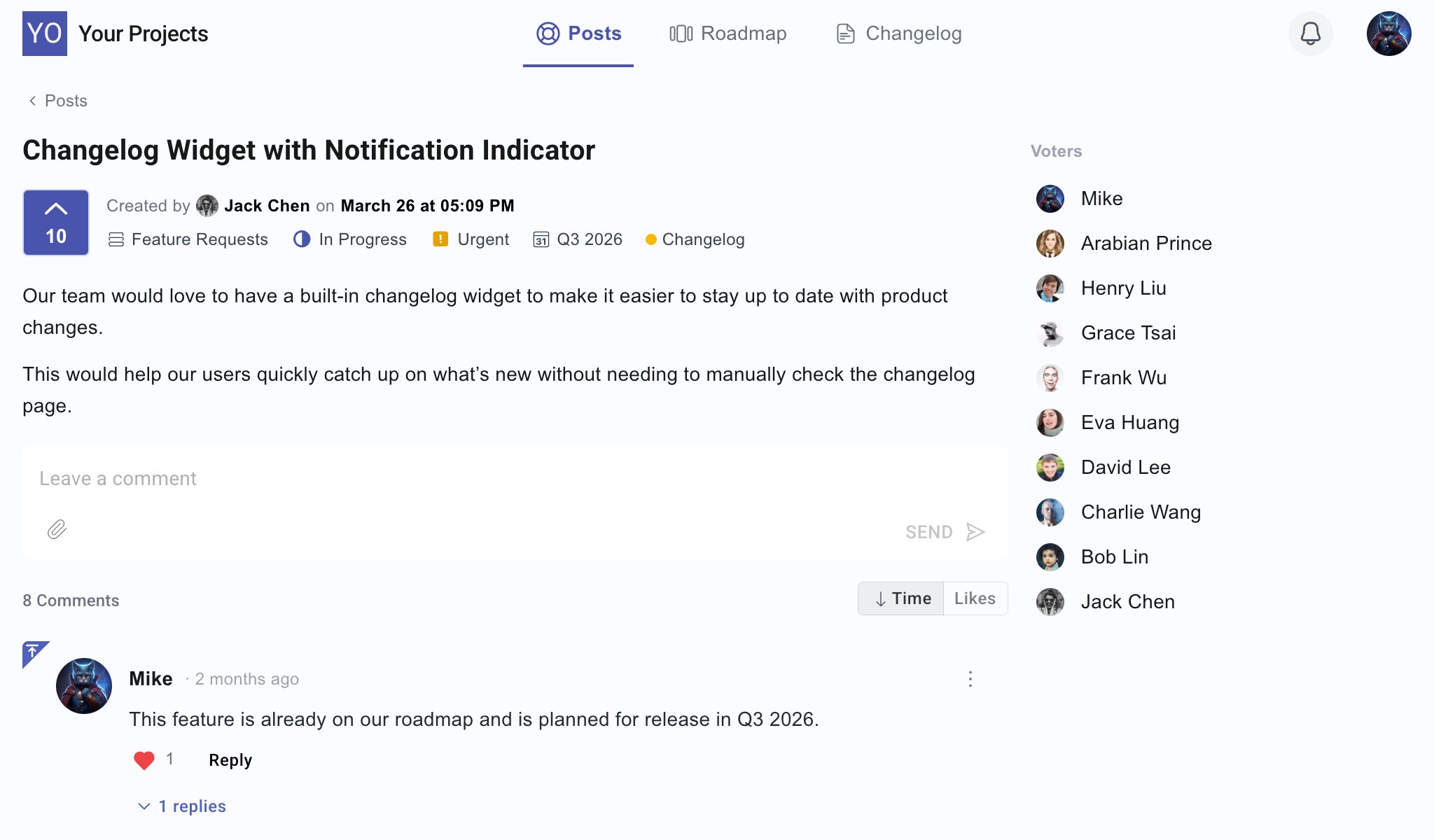
Task: Attach a file with paperclip icon
Action: [57, 530]
